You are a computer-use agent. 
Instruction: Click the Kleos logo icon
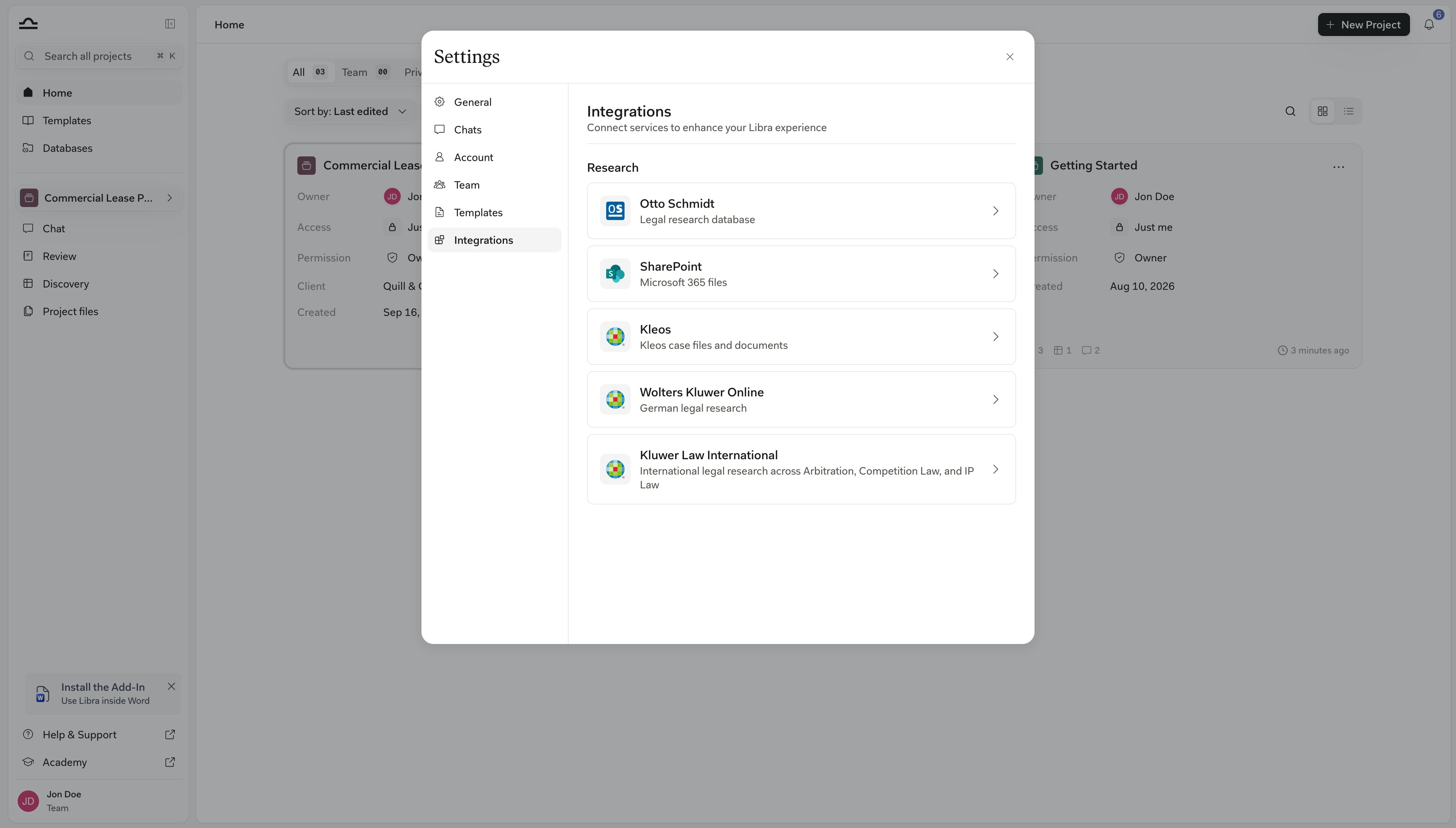click(615, 337)
